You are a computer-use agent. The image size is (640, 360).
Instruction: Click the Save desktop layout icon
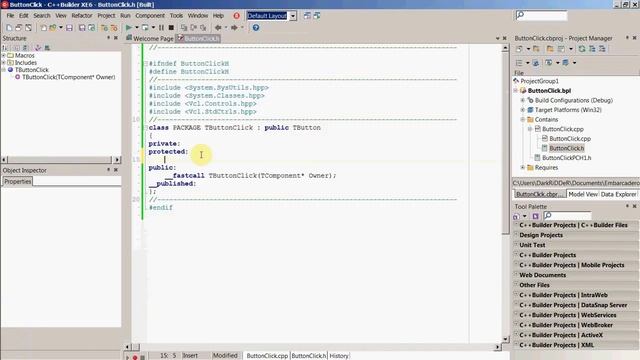[307, 16]
